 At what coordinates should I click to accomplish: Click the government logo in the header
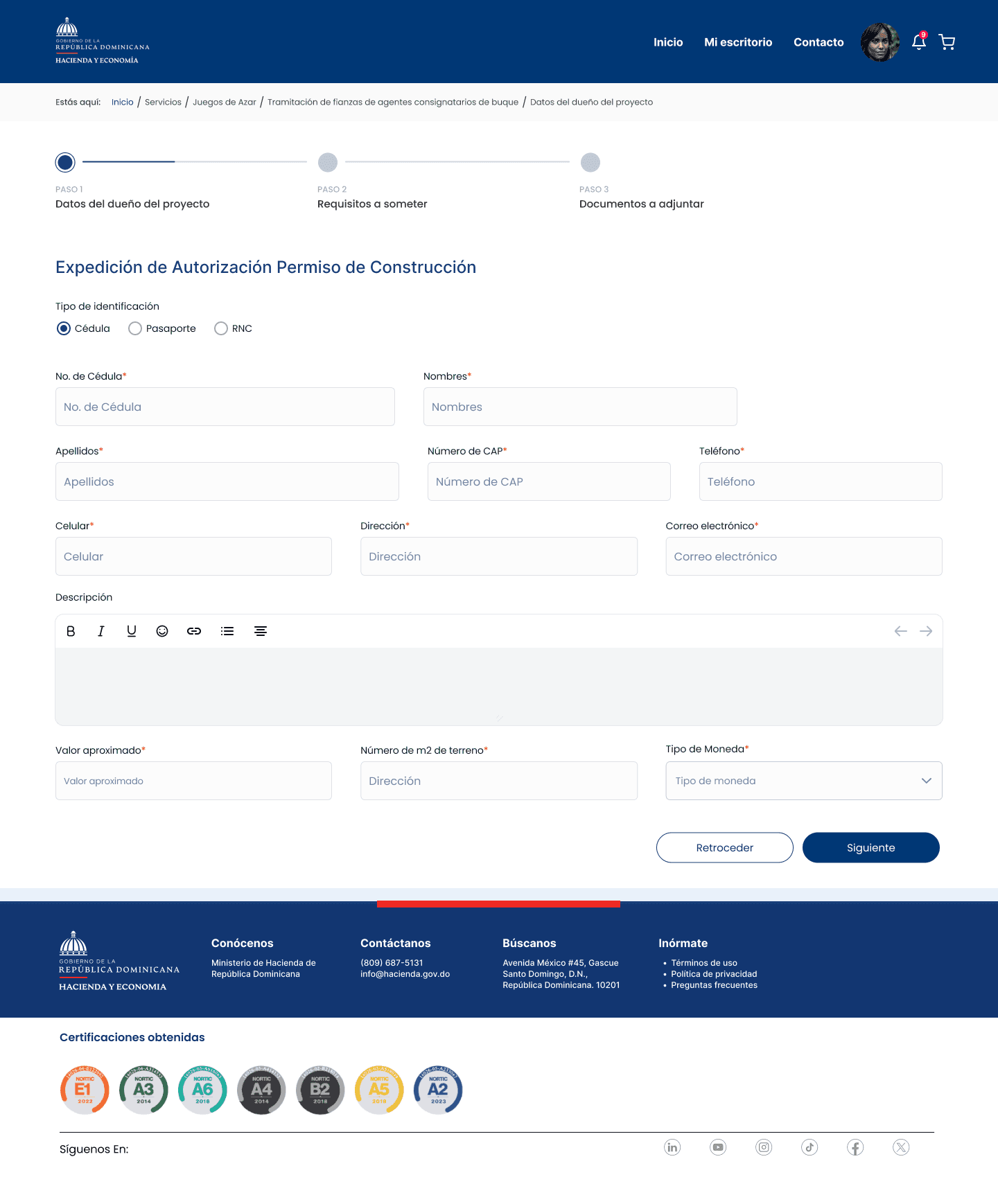pos(103,41)
